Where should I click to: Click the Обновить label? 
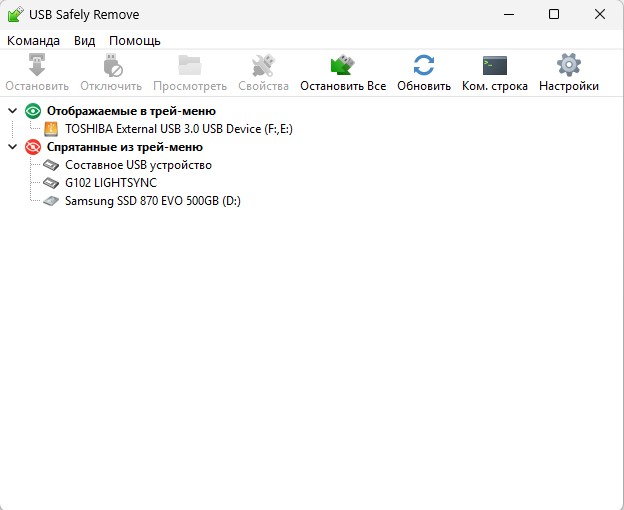(x=424, y=86)
